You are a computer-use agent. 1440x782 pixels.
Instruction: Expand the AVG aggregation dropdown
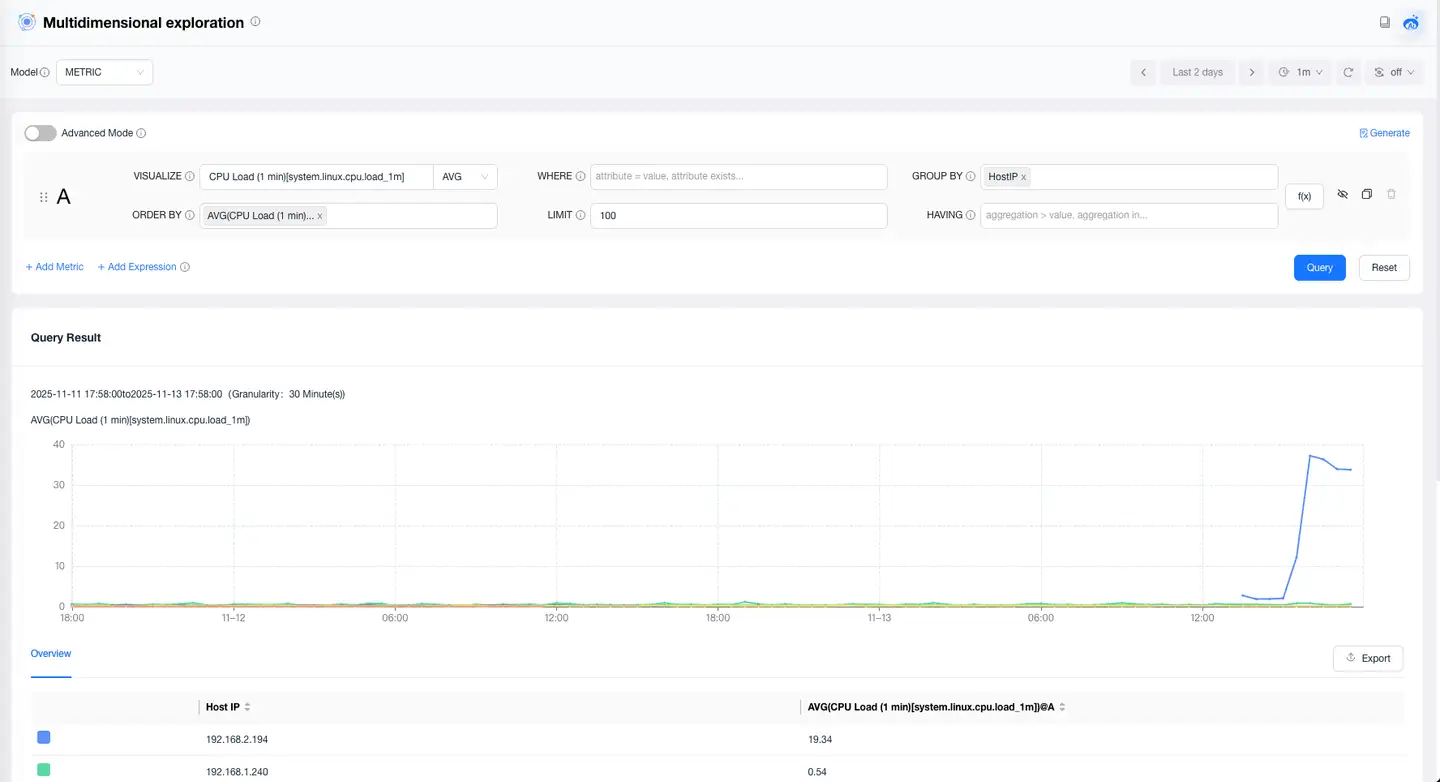465,177
